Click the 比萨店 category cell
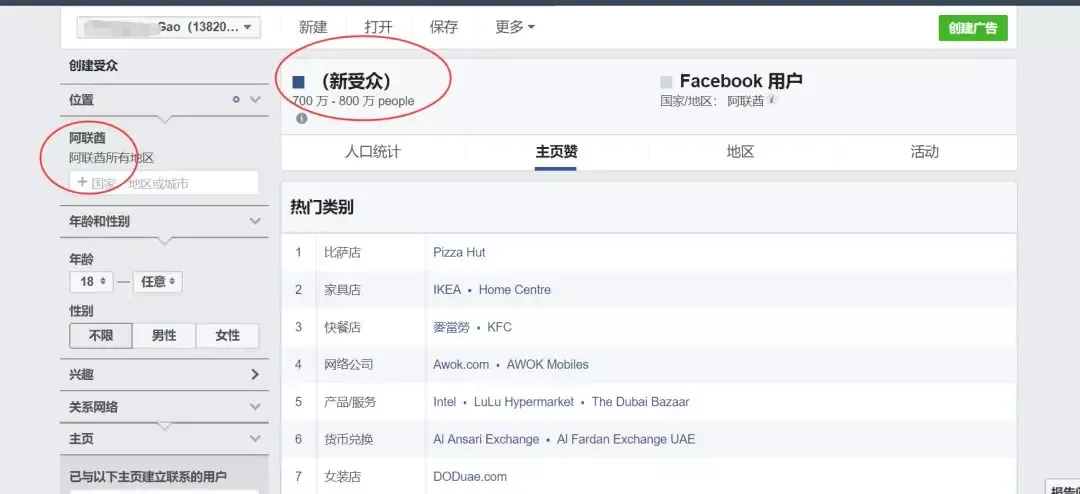1080x494 pixels. 342,252
